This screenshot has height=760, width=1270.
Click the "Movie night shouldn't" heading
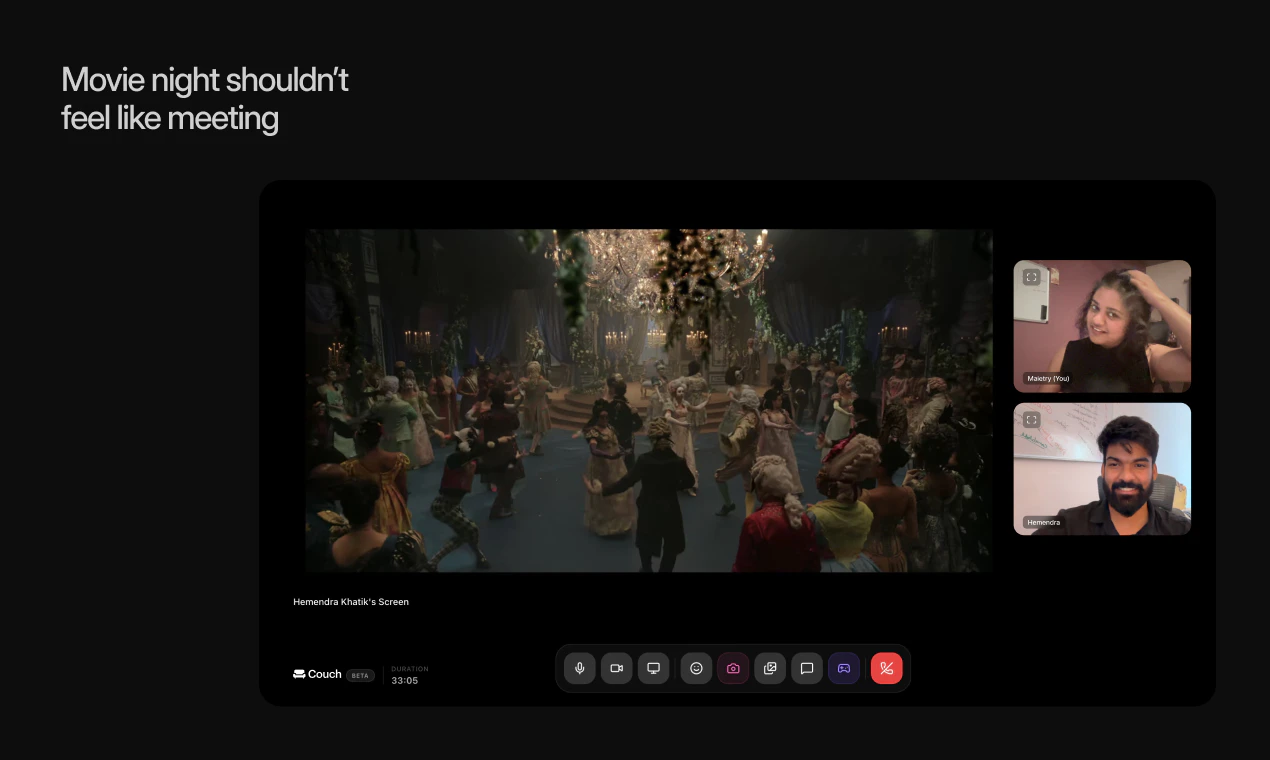[205, 80]
